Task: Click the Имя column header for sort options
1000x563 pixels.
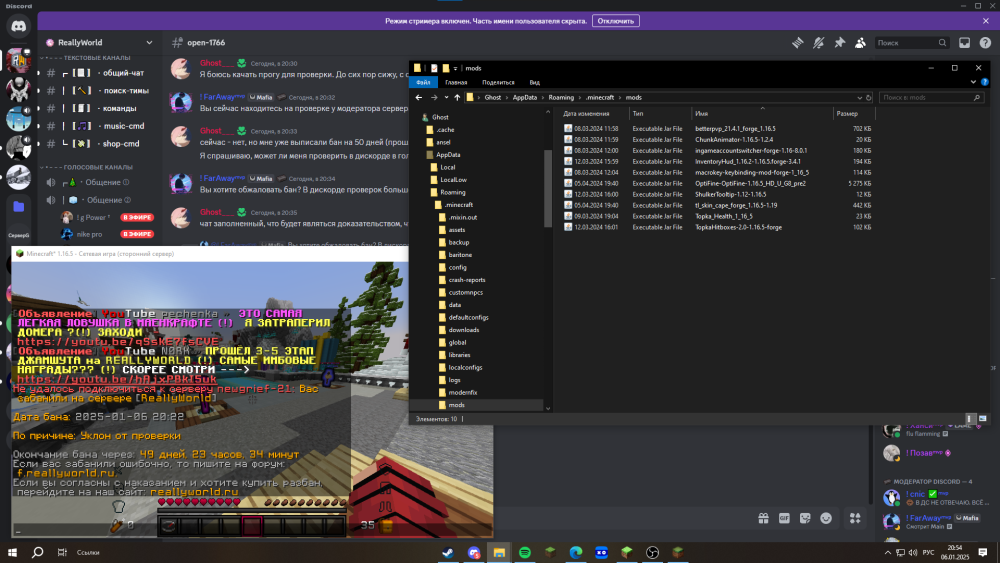Action: (x=762, y=113)
